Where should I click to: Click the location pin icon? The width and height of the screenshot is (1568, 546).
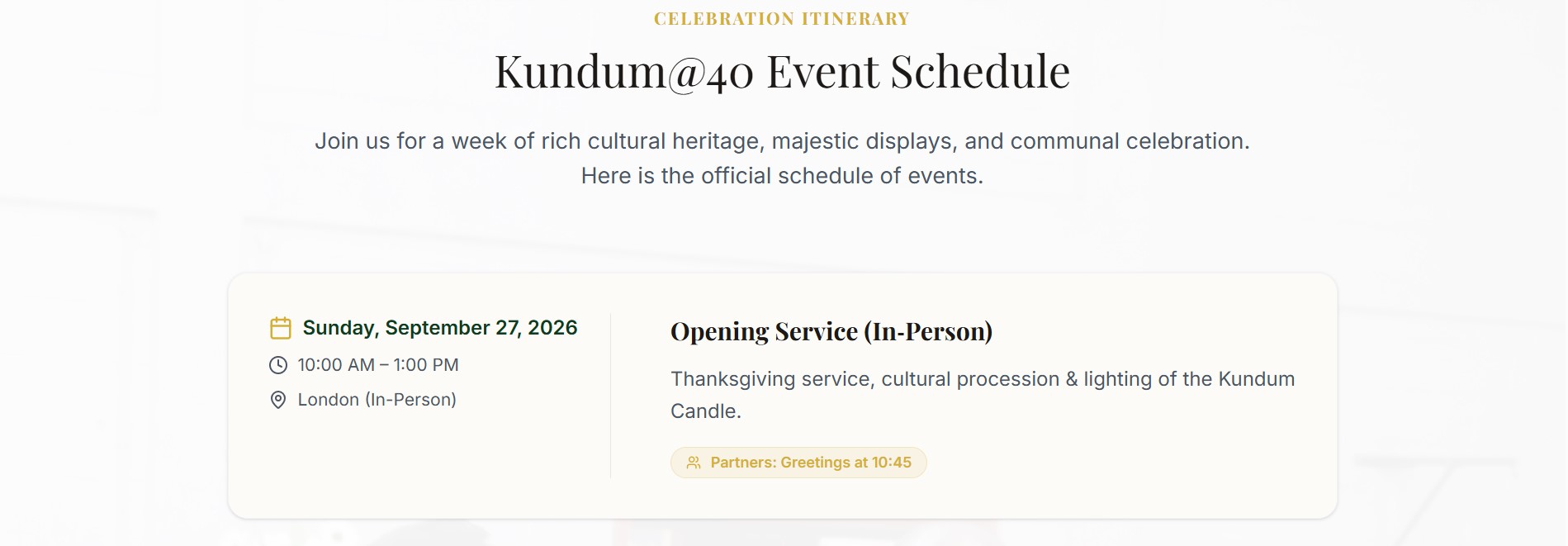(278, 400)
